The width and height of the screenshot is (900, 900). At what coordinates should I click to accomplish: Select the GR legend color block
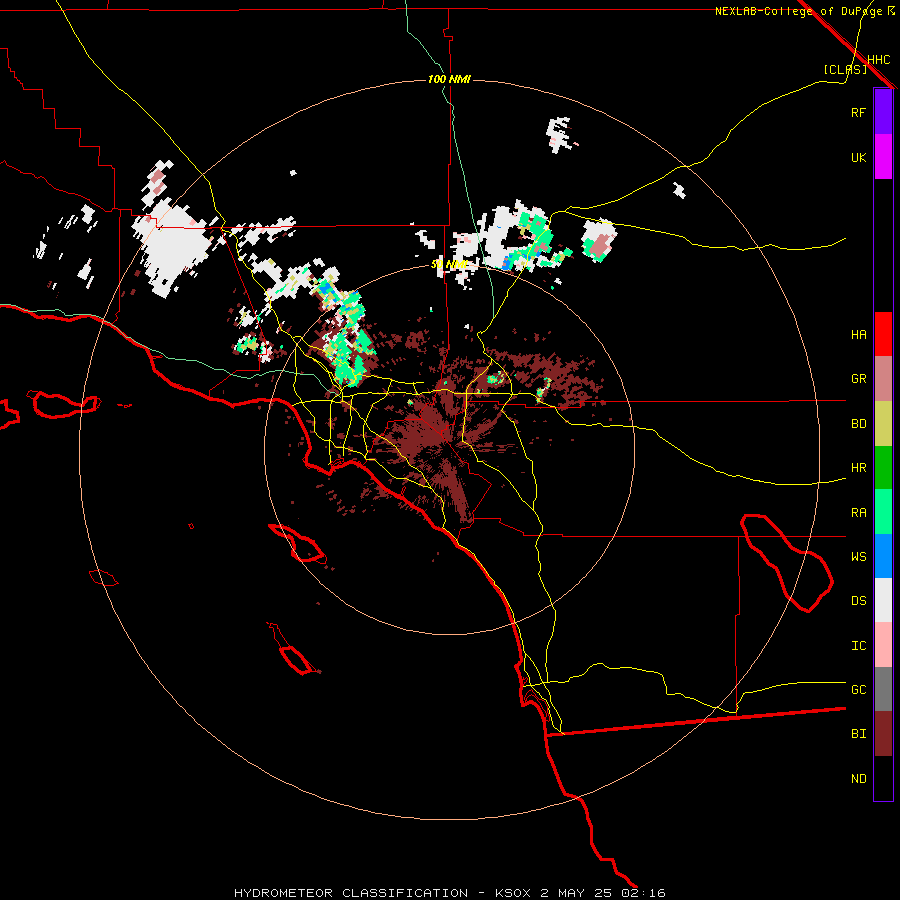883,379
